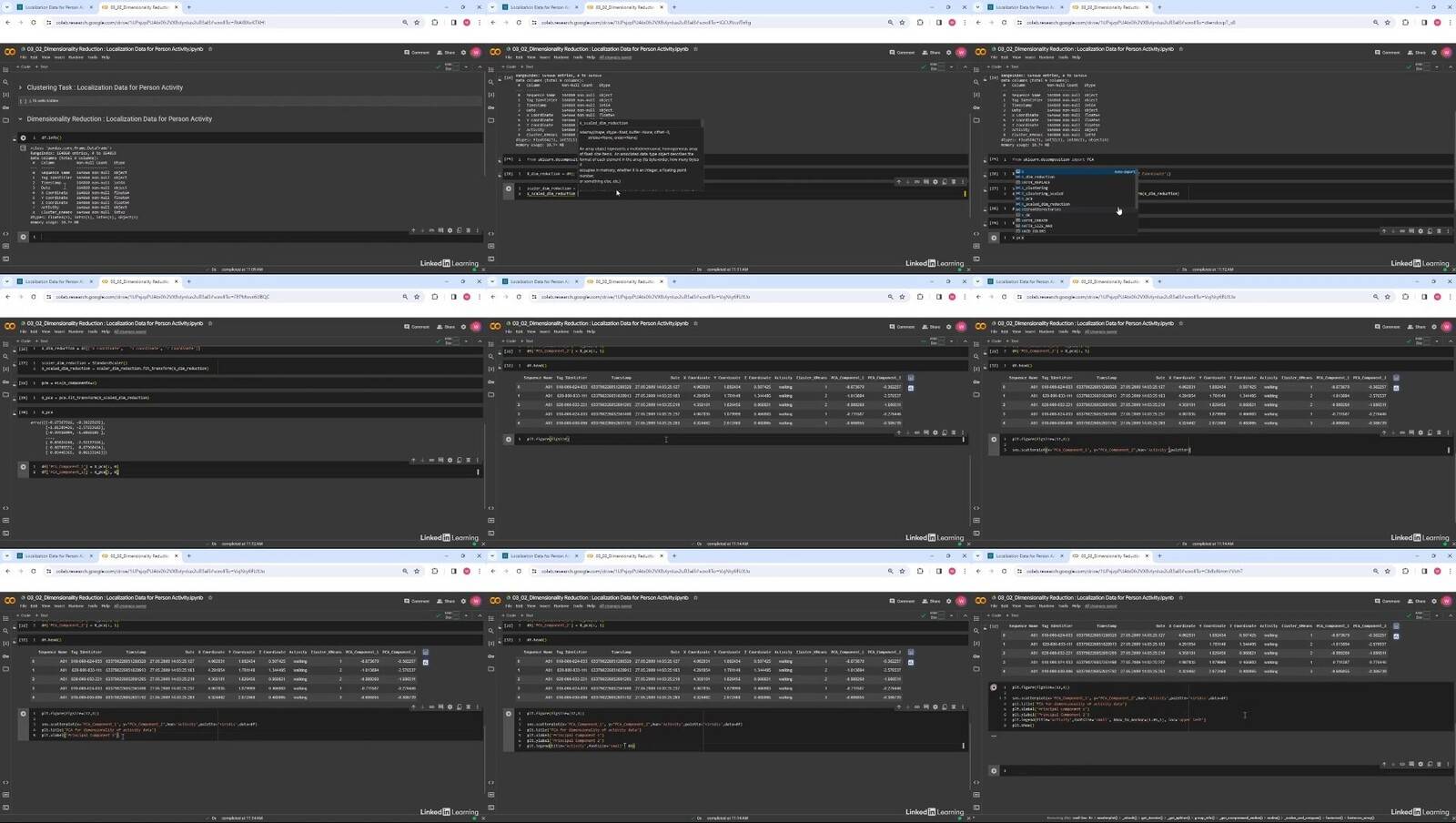Image resolution: width=1456 pixels, height=823 pixels.
Task: Open find and replace in top-left notebook sidebar
Action: 6,82
